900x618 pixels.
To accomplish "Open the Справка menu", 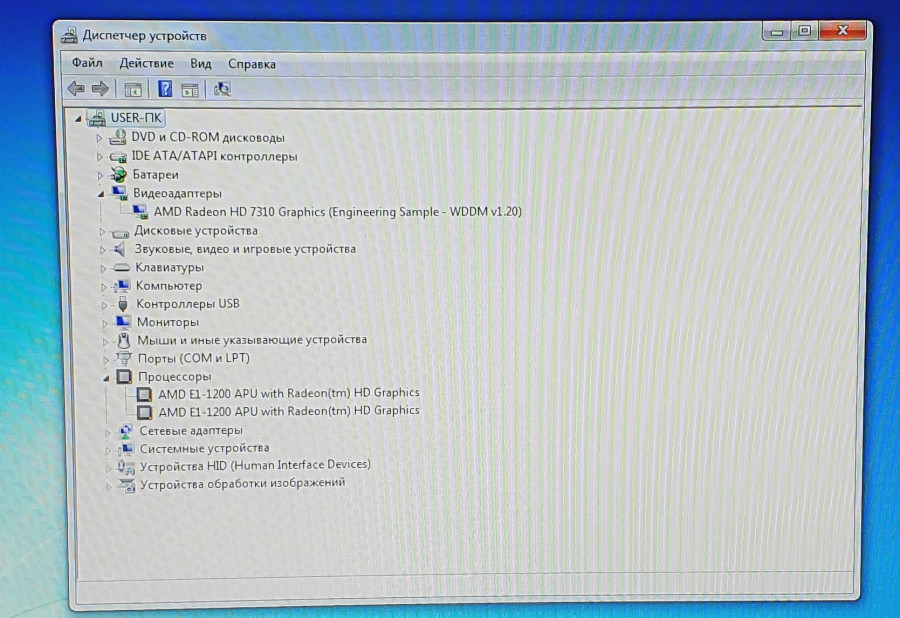I will tap(252, 64).
